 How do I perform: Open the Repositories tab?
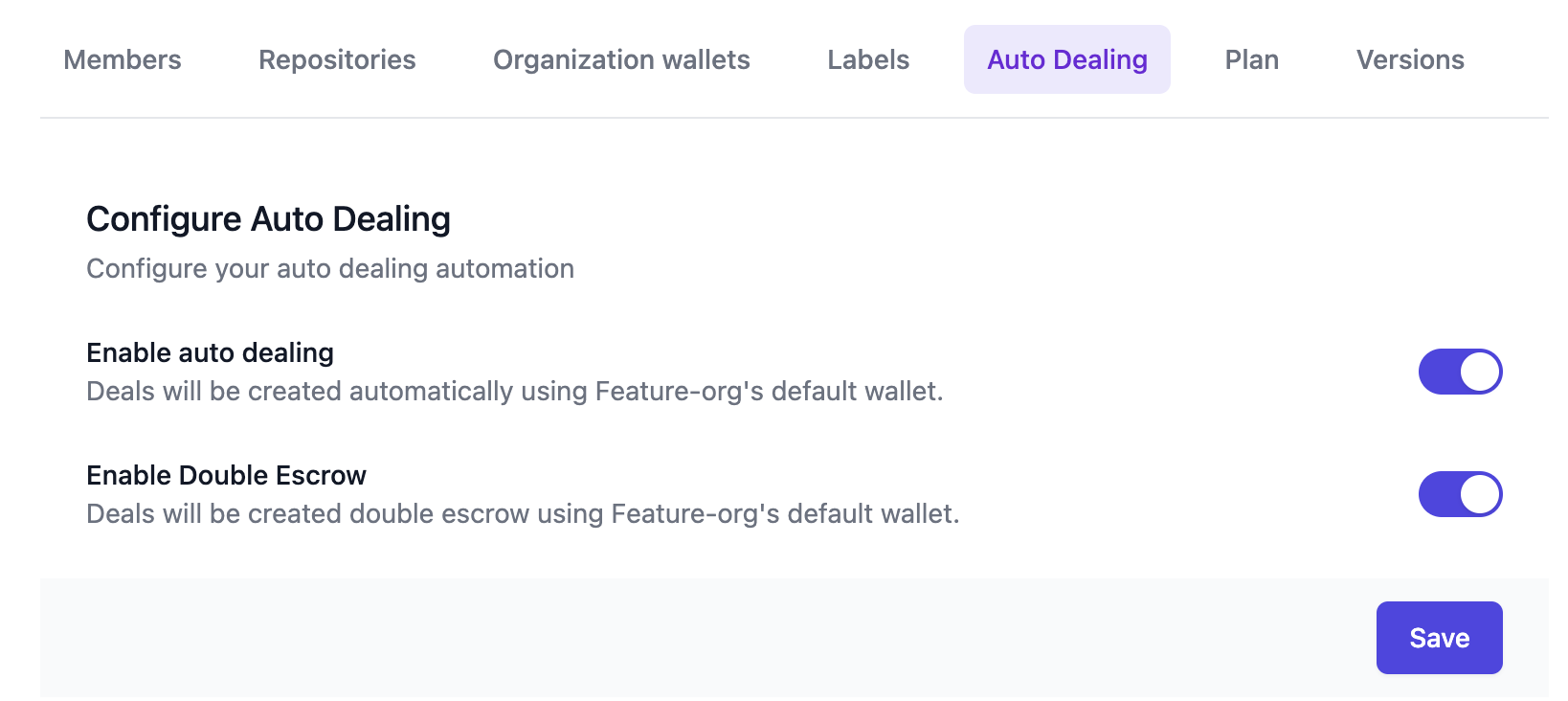click(336, 59)
